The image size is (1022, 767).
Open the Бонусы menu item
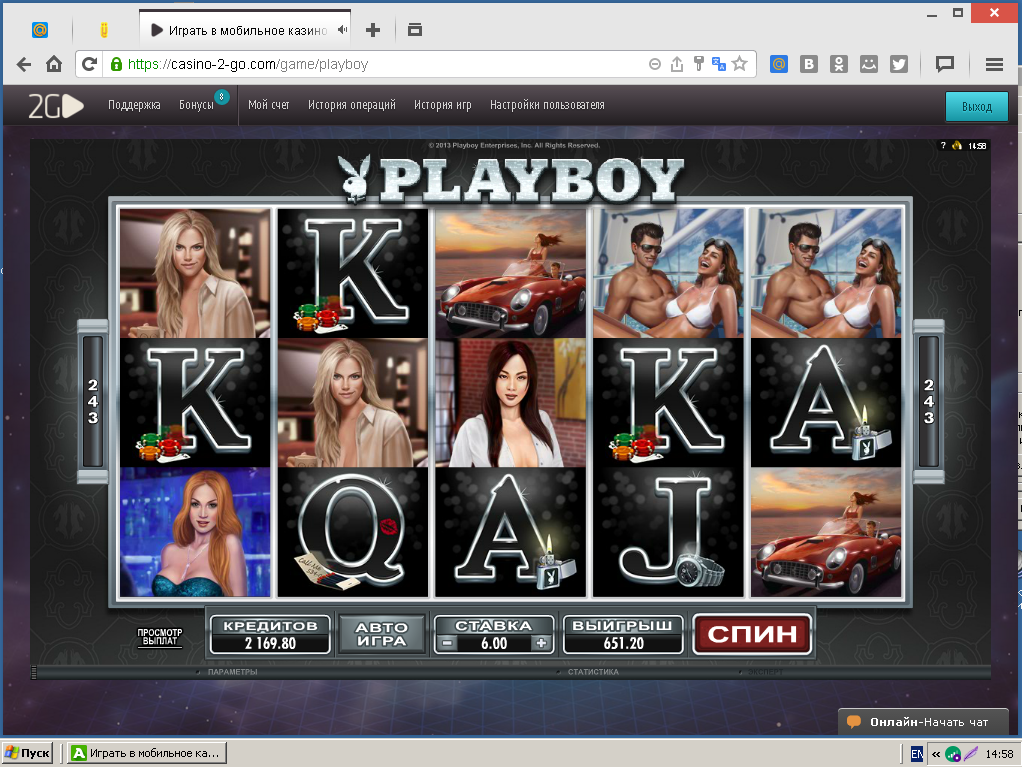point(196,105)
